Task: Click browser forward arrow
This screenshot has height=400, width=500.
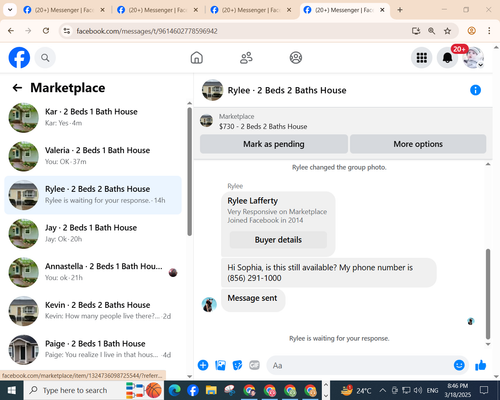Action: (28, 31)
